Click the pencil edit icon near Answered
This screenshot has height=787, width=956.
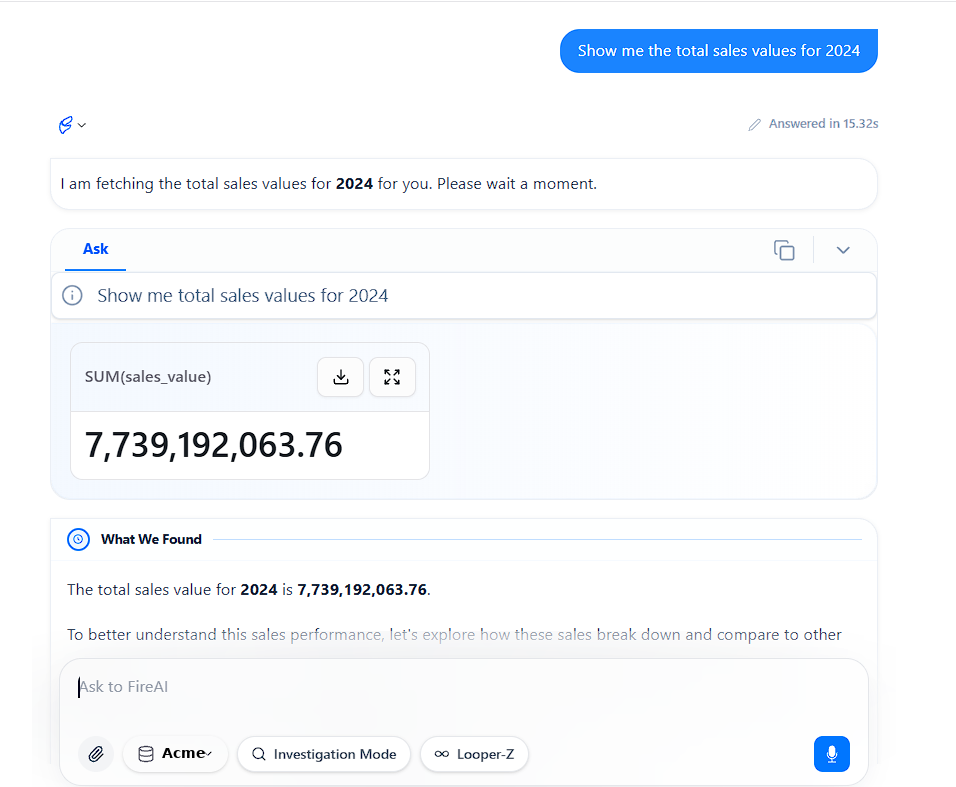pos(755,124)
